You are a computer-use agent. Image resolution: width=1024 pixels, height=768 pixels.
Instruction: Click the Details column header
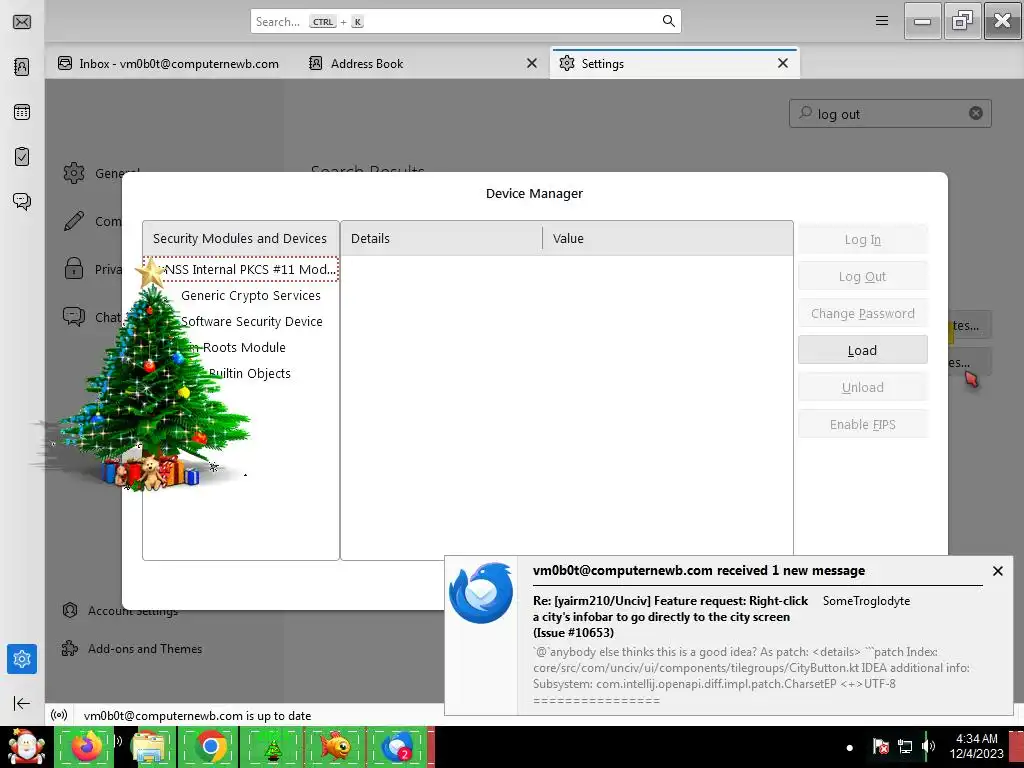[x=441, y=238]
